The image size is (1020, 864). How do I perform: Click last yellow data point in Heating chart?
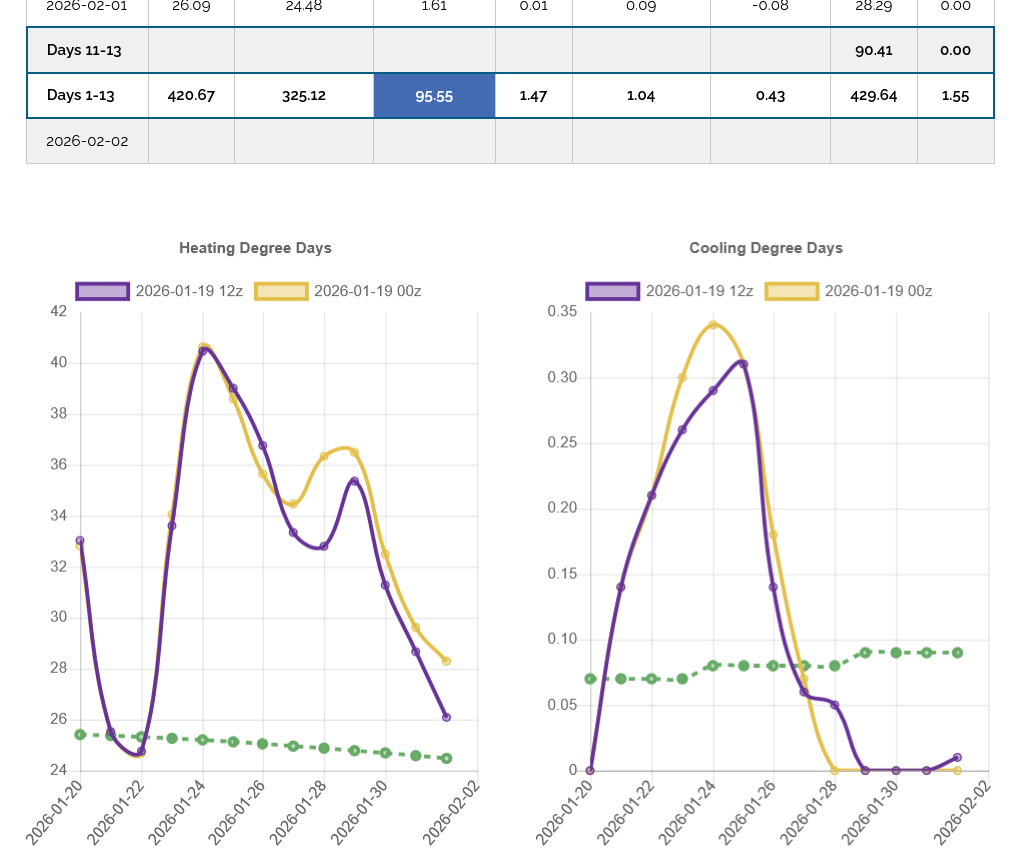point(446,661)
